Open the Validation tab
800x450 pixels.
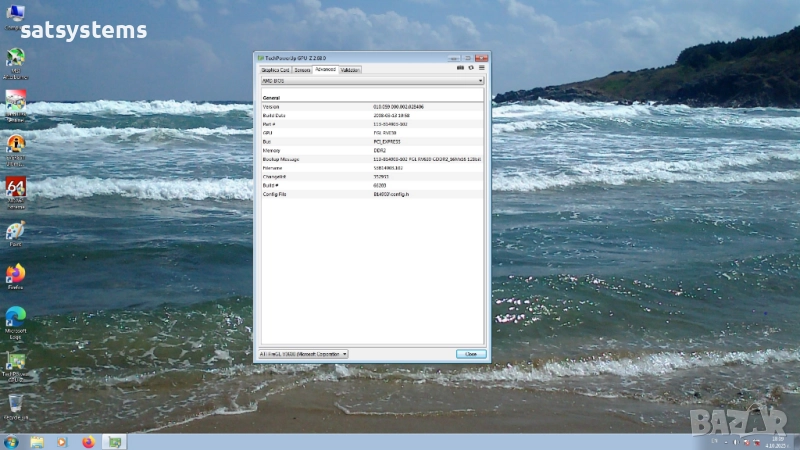point(351,70)
